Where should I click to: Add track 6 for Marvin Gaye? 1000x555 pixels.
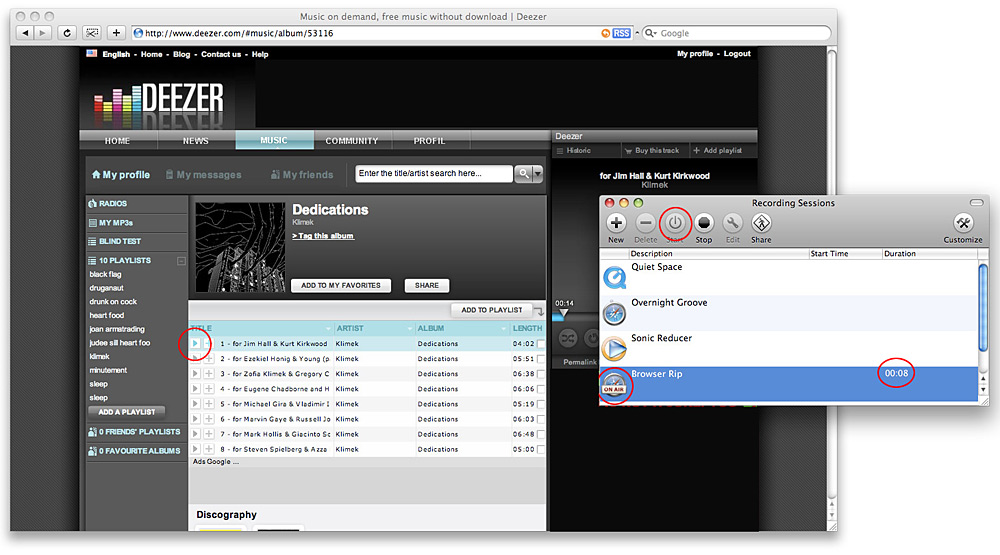[x=209, y=419]
